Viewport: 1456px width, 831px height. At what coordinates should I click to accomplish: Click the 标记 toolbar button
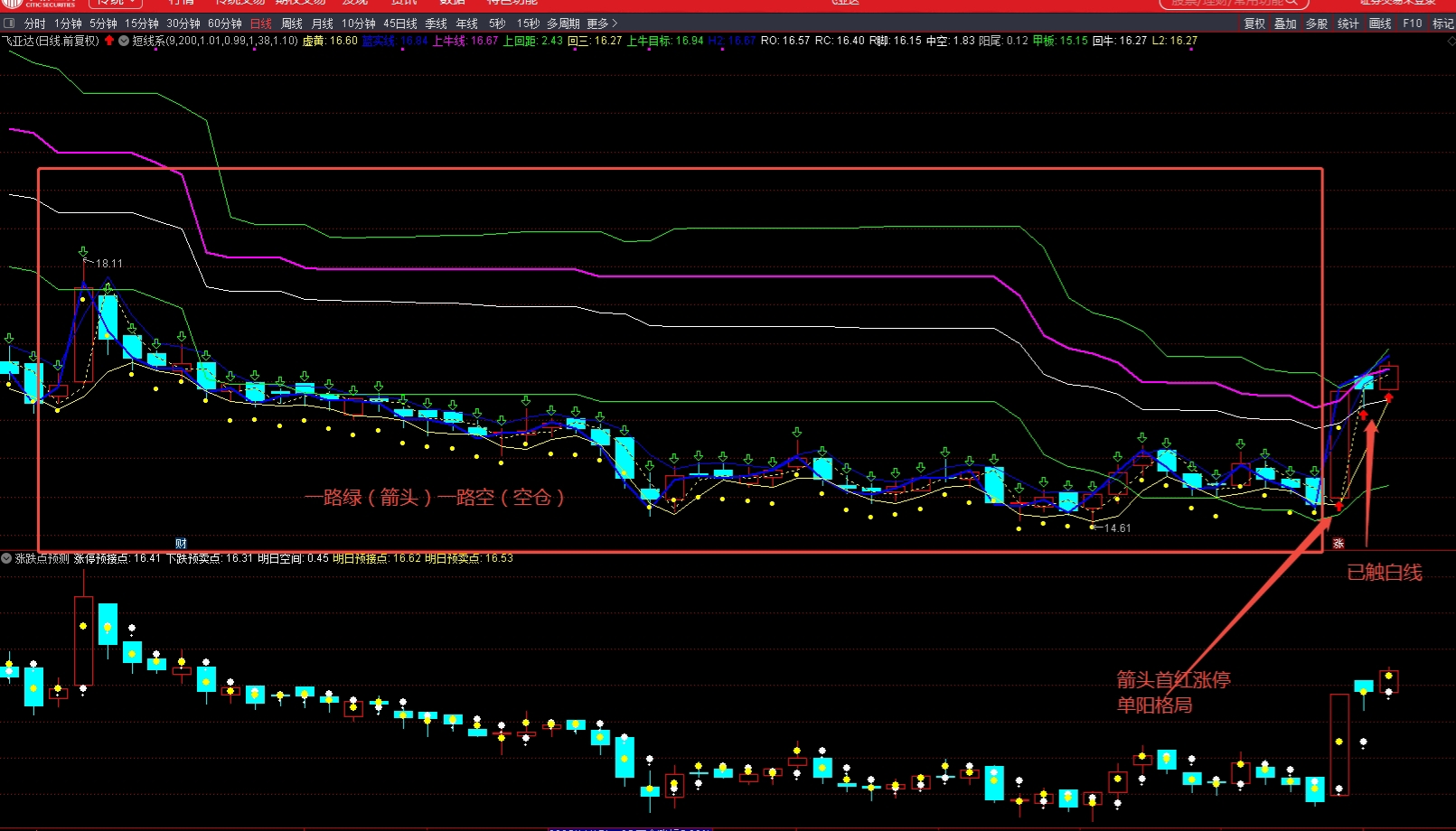tap(1443, 23)
